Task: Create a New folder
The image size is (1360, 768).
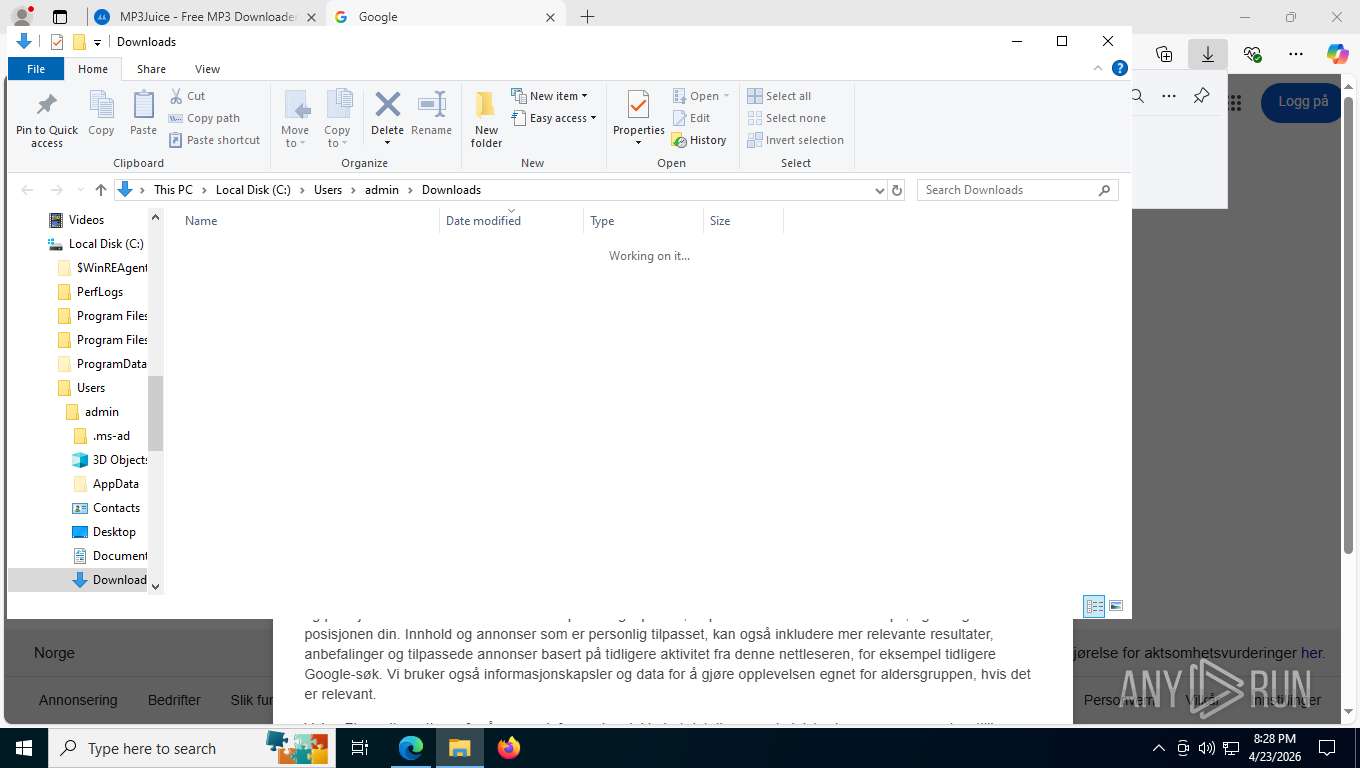Action: [x=486, y=120]
